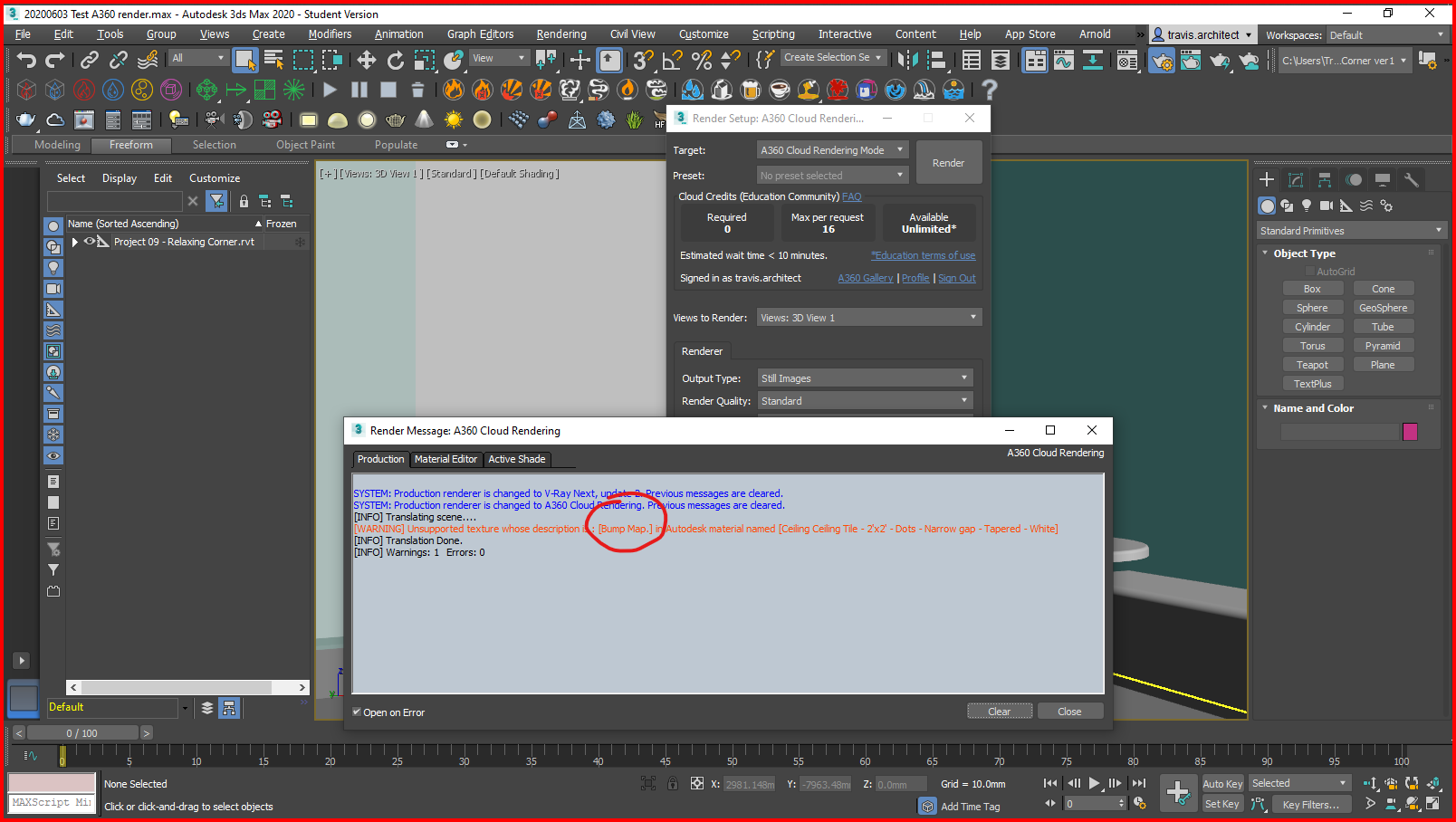Screen dimensions: 1456x822
Task: Click the X coordinate input field
Action: coord(749,784)
